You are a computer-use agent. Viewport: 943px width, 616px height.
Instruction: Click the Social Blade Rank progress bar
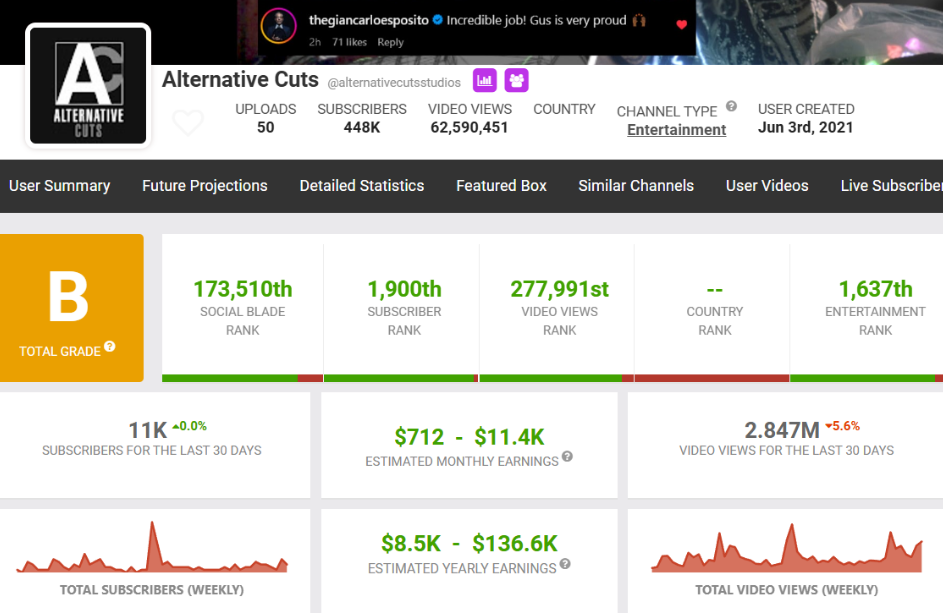tap(242, 378)
